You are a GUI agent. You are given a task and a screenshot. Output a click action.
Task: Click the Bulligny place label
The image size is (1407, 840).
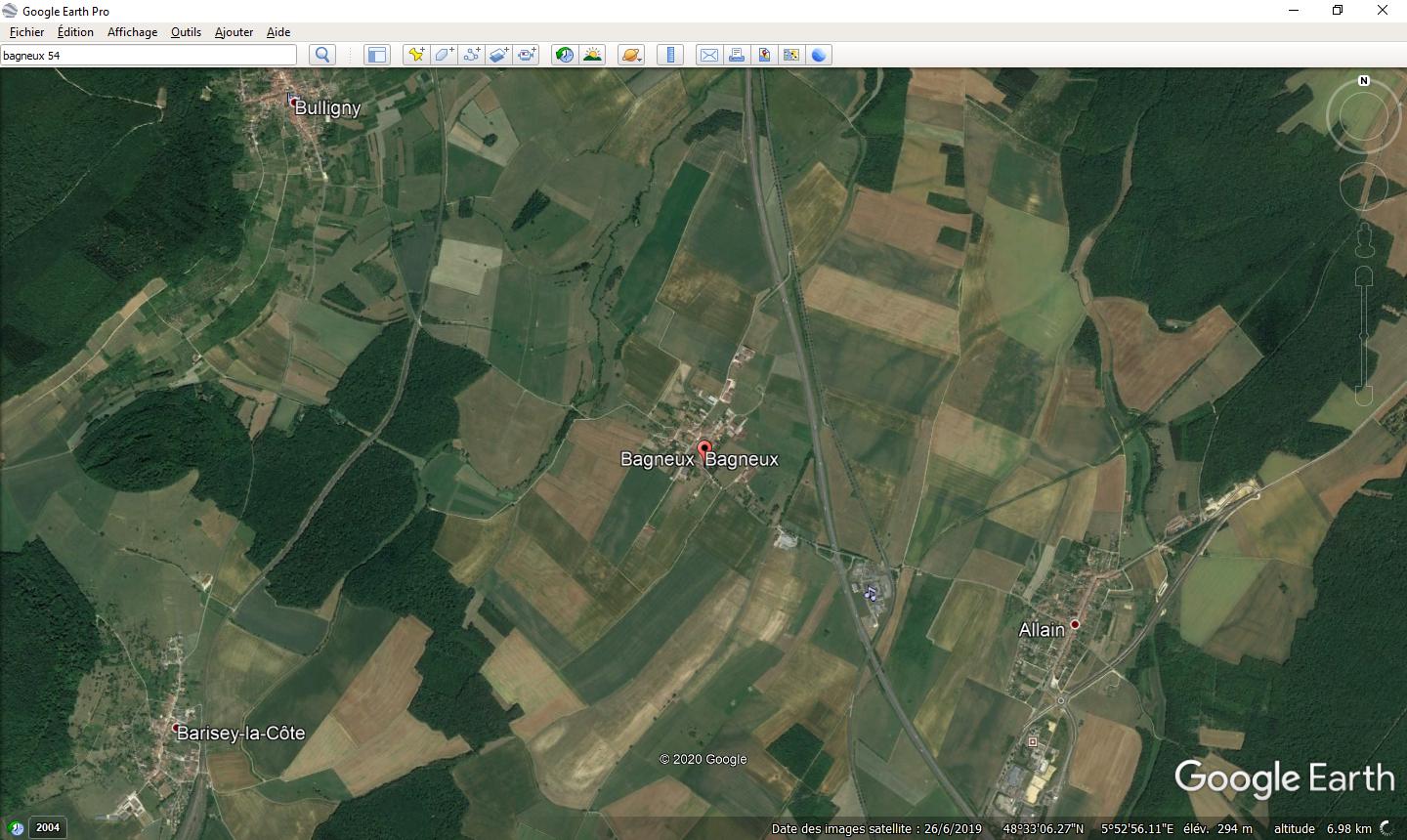click(327, 108)
